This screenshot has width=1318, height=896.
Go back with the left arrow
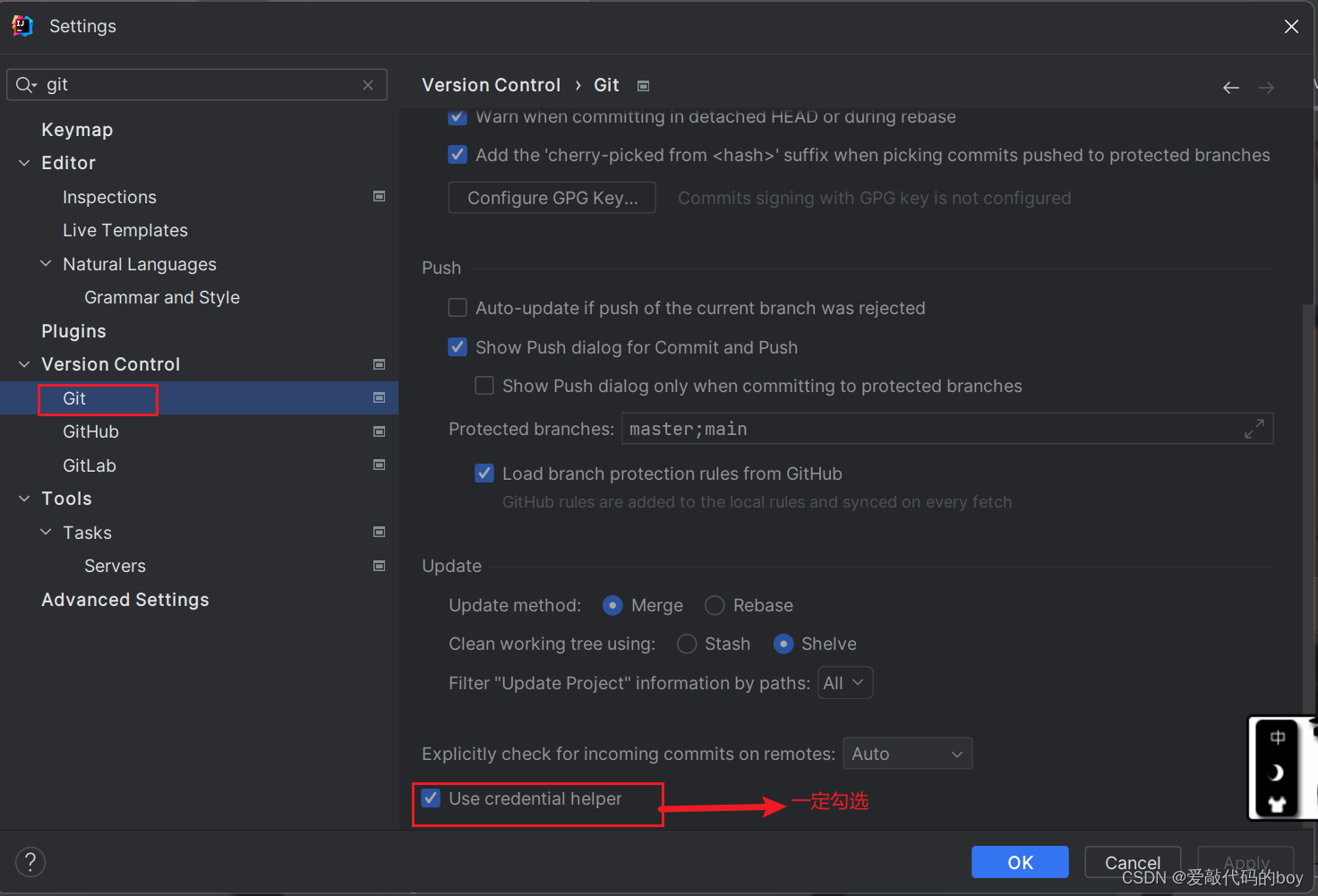1231,87
